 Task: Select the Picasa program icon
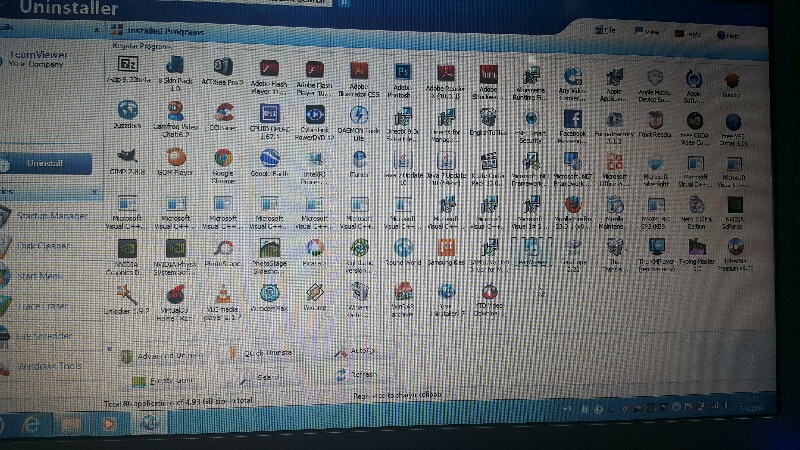[x=315, y=248]
